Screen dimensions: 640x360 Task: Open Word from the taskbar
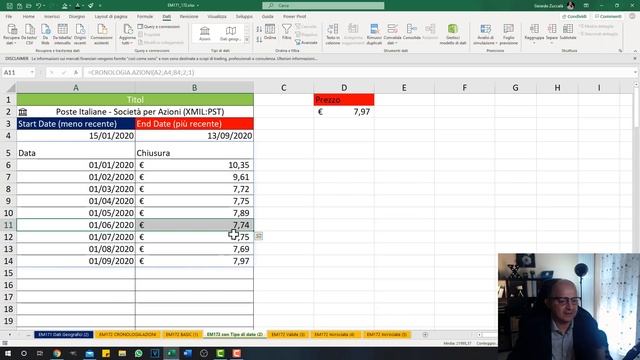187,353
